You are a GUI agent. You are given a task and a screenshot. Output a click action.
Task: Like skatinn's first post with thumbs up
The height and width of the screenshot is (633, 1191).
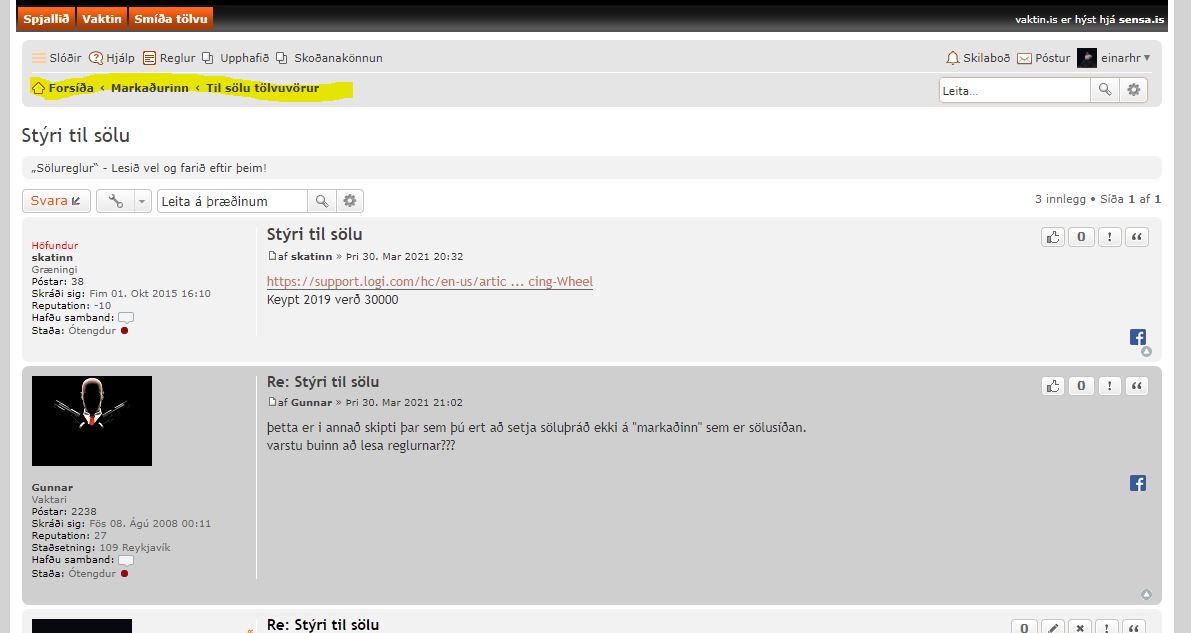click(1052, 237)
